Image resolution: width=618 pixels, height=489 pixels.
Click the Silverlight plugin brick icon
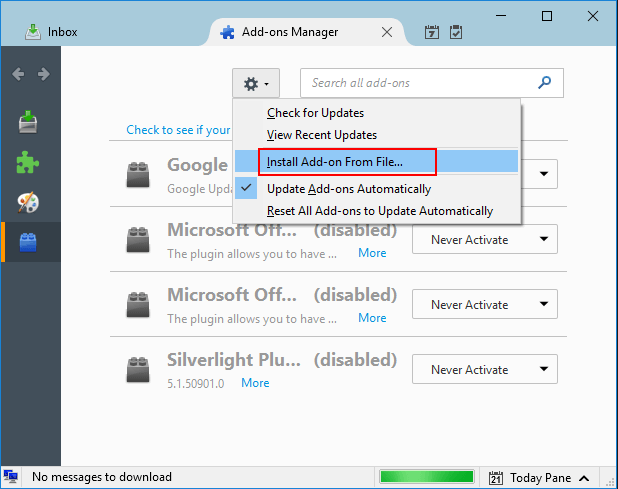click(x=138, y=369)
